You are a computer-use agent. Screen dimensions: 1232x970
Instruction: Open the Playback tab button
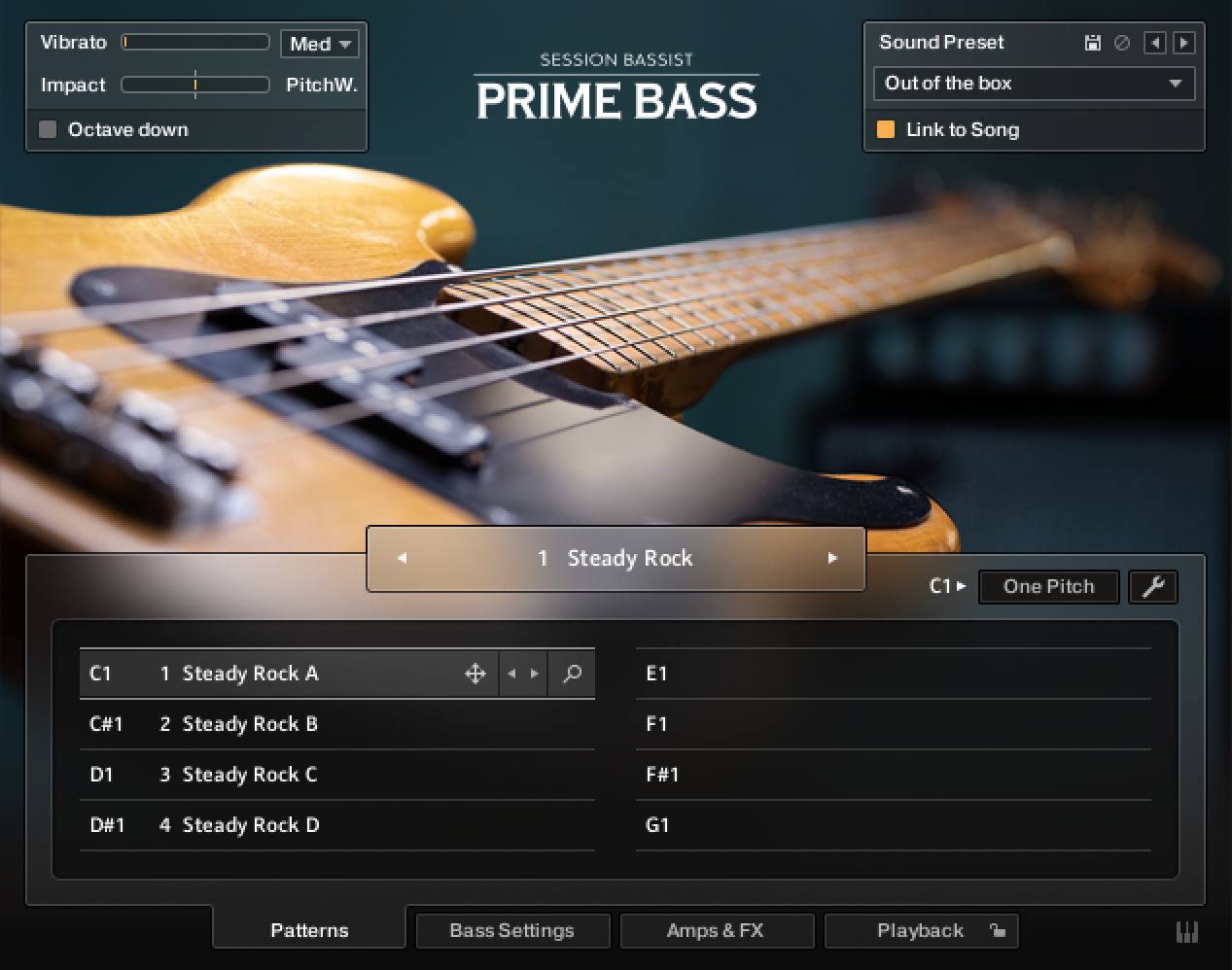pyautogui.click(x=921, y=930)
